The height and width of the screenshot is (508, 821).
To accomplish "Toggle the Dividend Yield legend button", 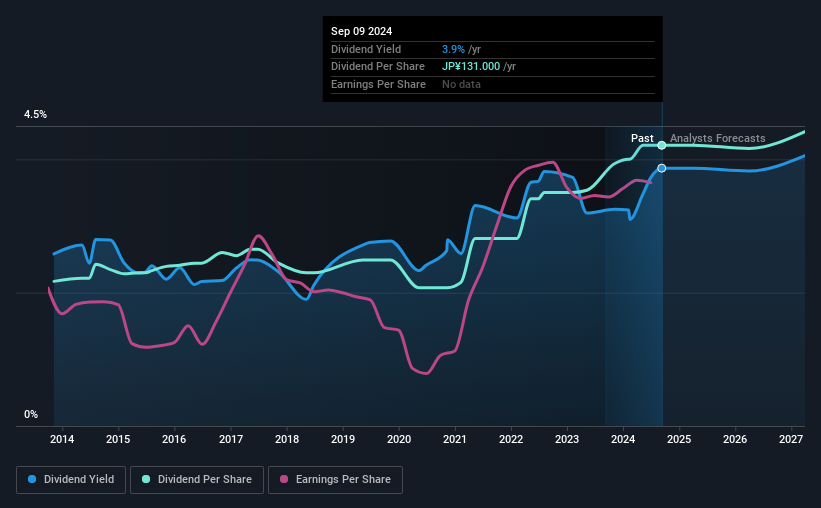I will [71, 480].
